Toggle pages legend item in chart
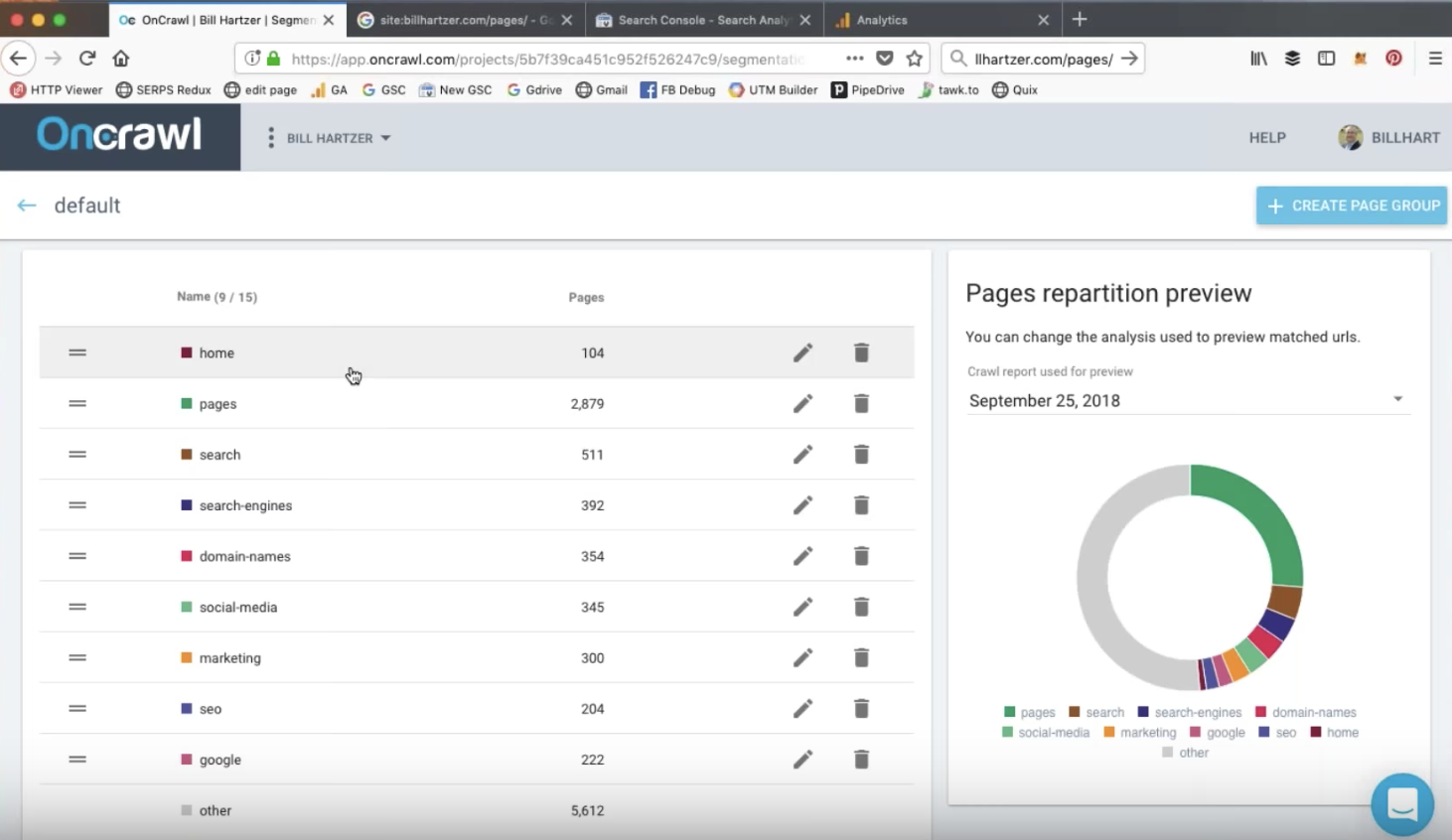 [x=1029, y=712]
